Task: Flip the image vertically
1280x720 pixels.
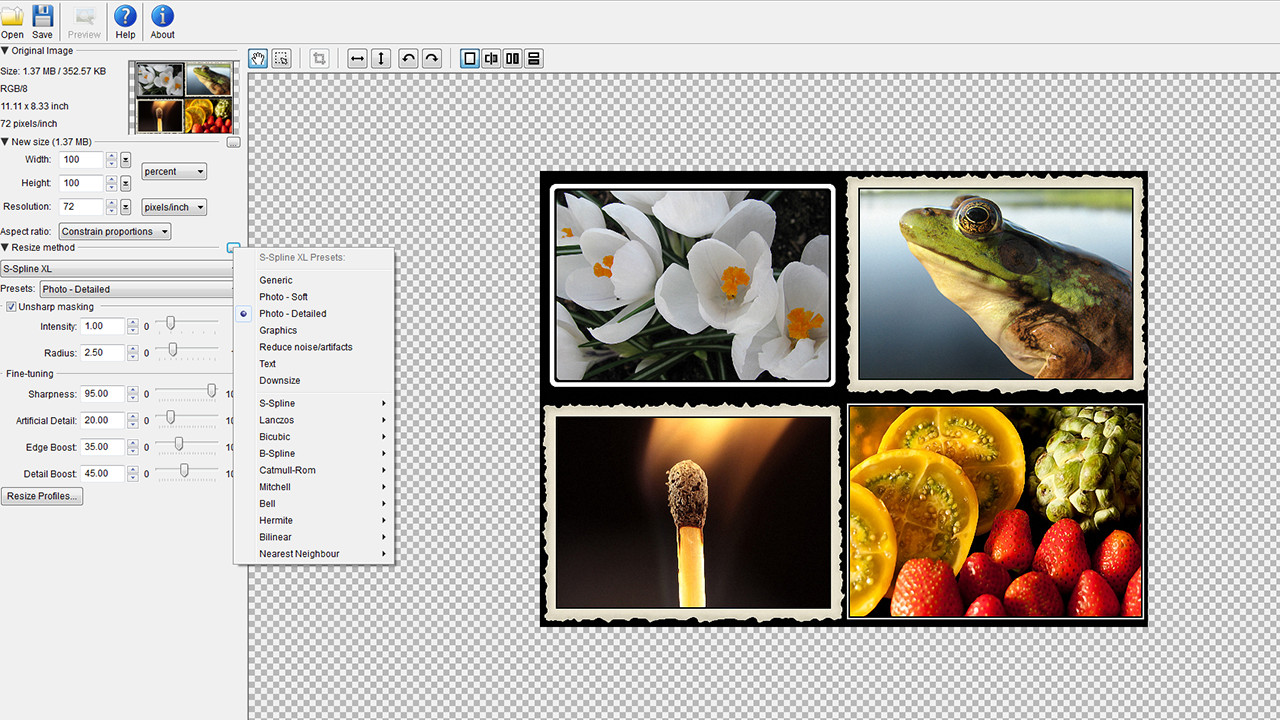Action: click(381, 59)
